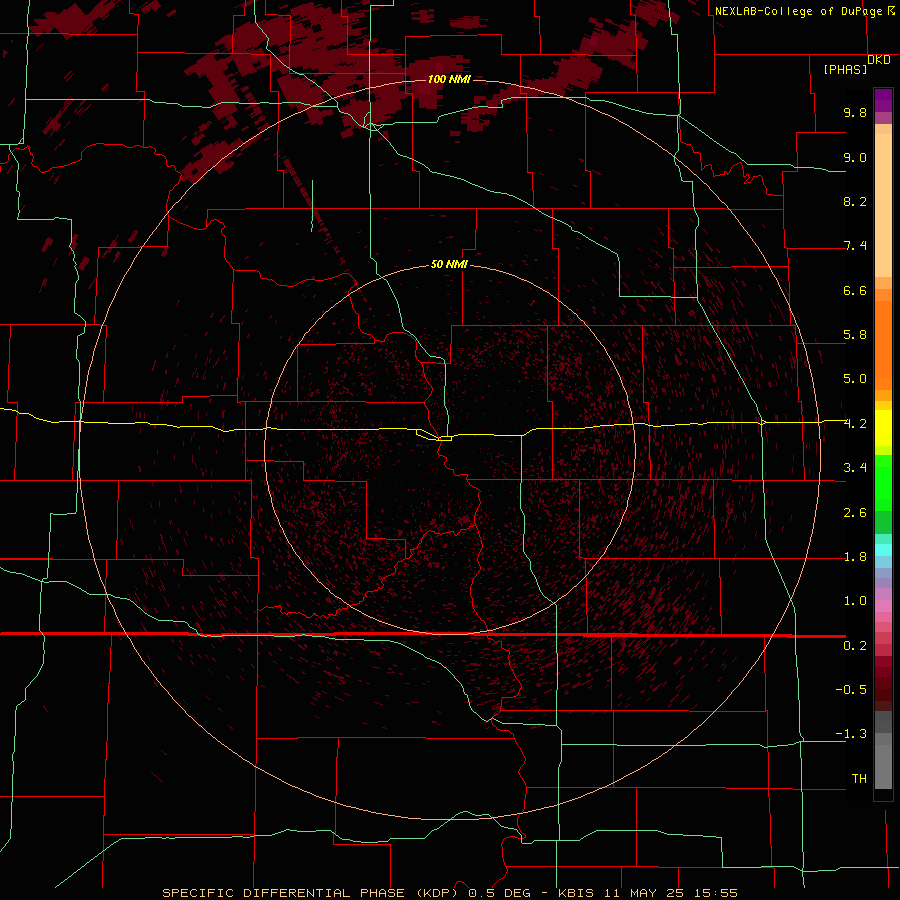Click the [PHAS] legend heading

pos(845,69)
